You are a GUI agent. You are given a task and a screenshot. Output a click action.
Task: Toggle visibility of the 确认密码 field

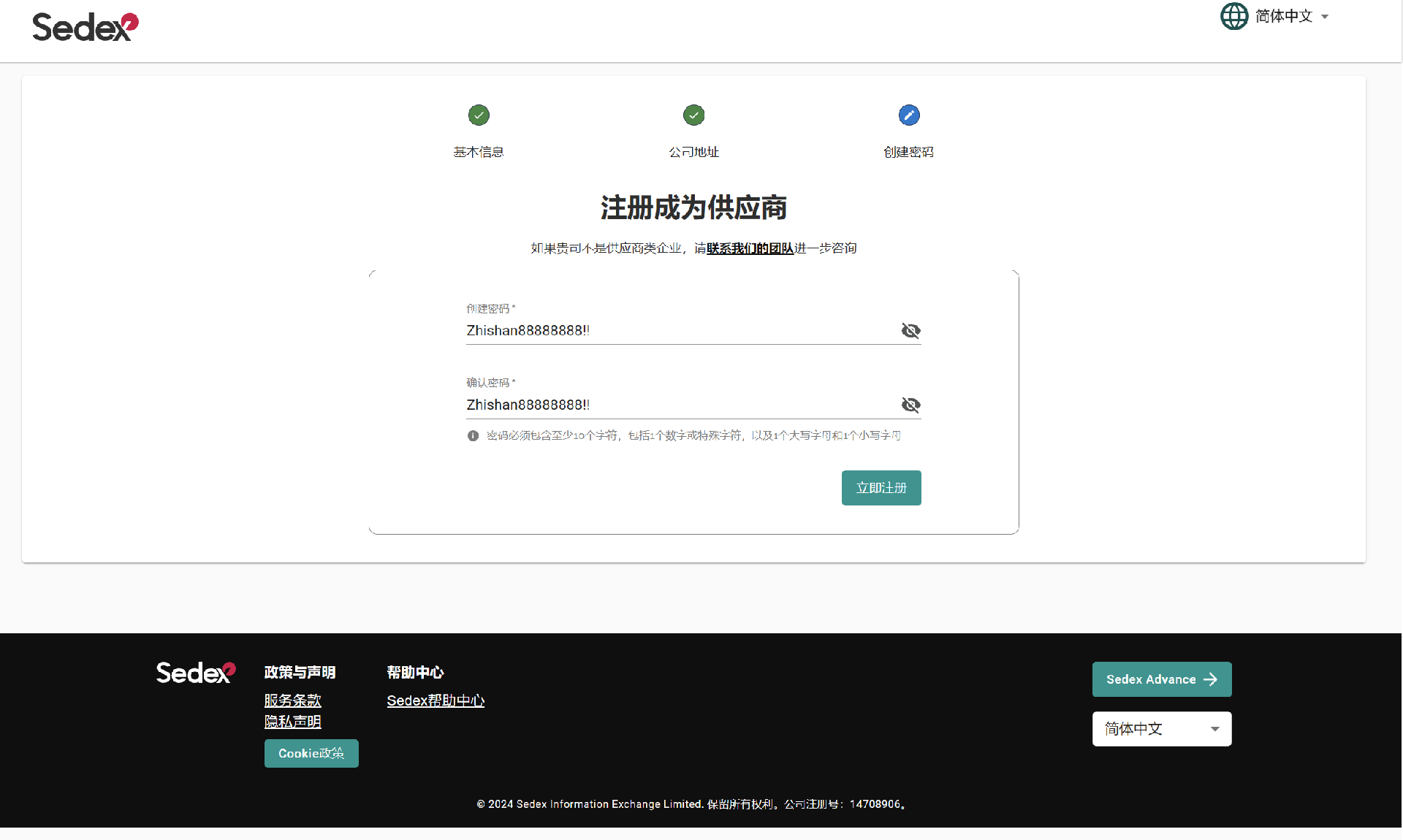click(x=910, y=405)
